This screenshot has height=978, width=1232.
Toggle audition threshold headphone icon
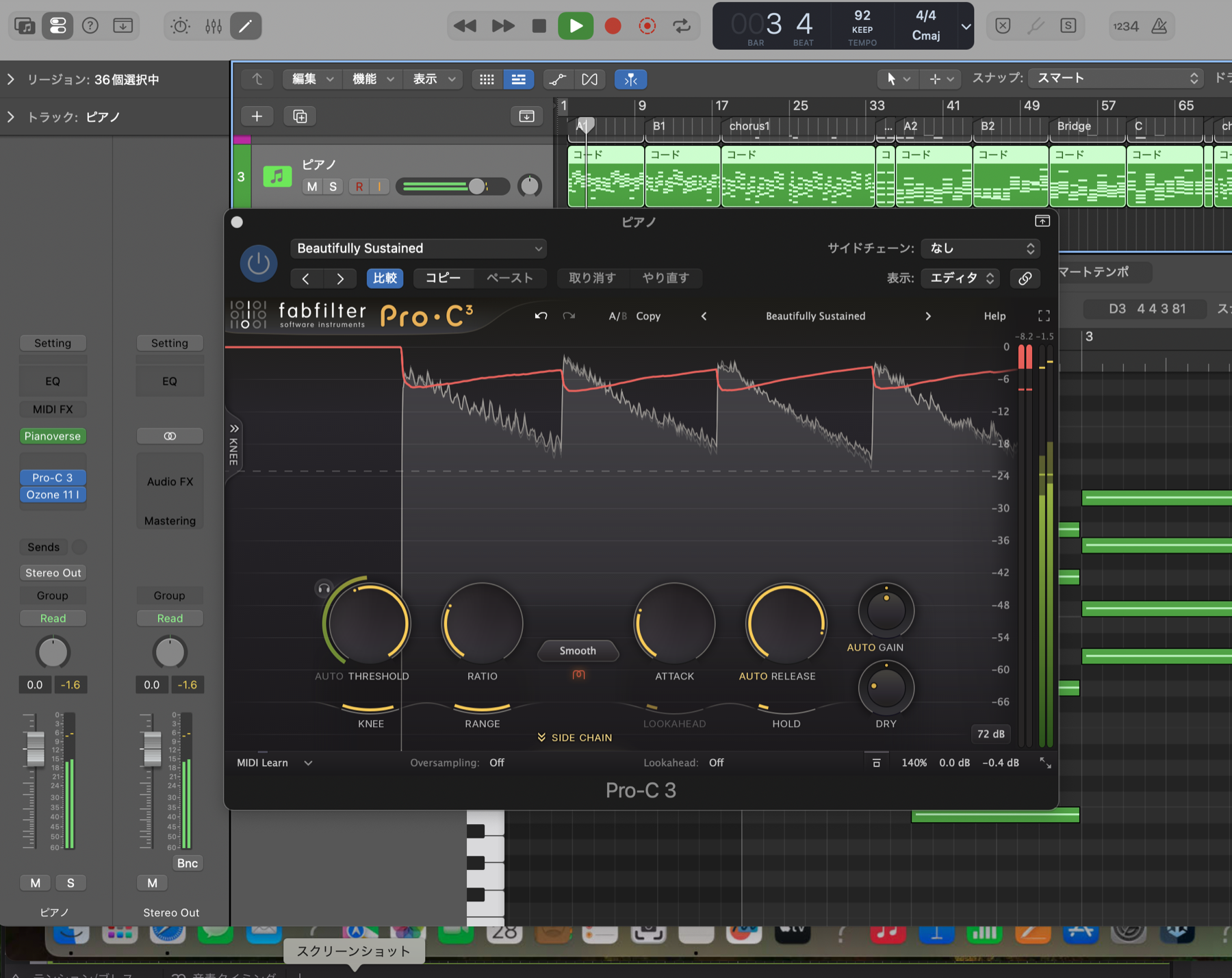[x=324, y=589]
